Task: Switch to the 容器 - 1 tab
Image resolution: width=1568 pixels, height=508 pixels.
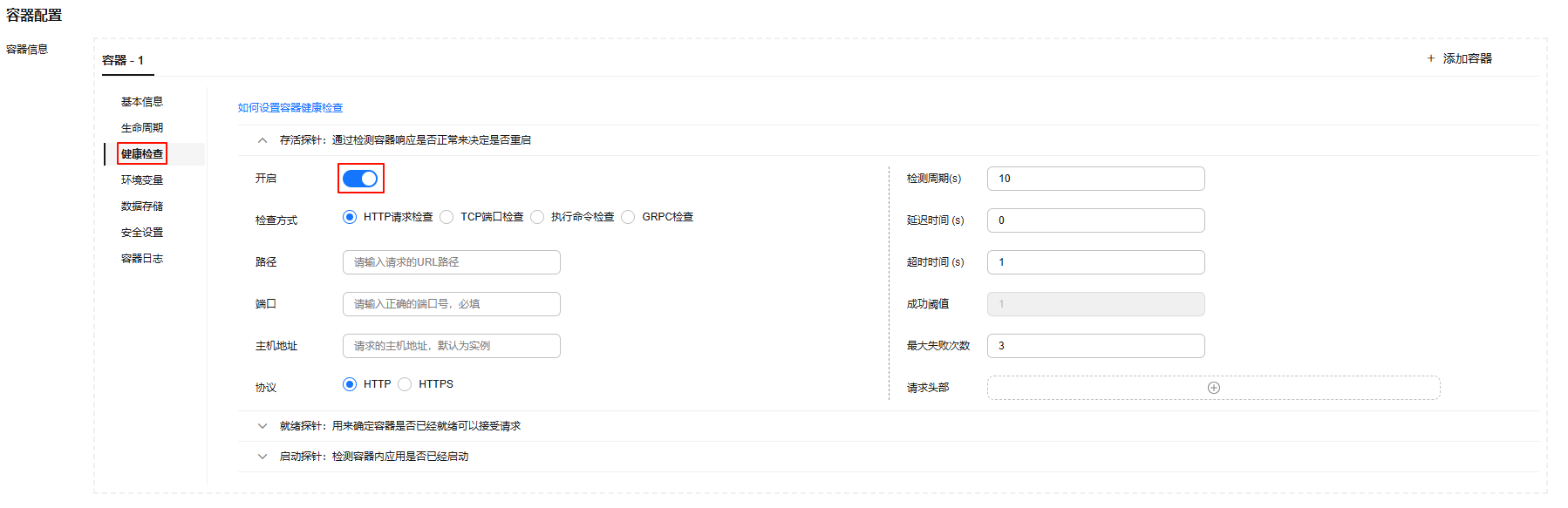Action: tap(123, 60)
